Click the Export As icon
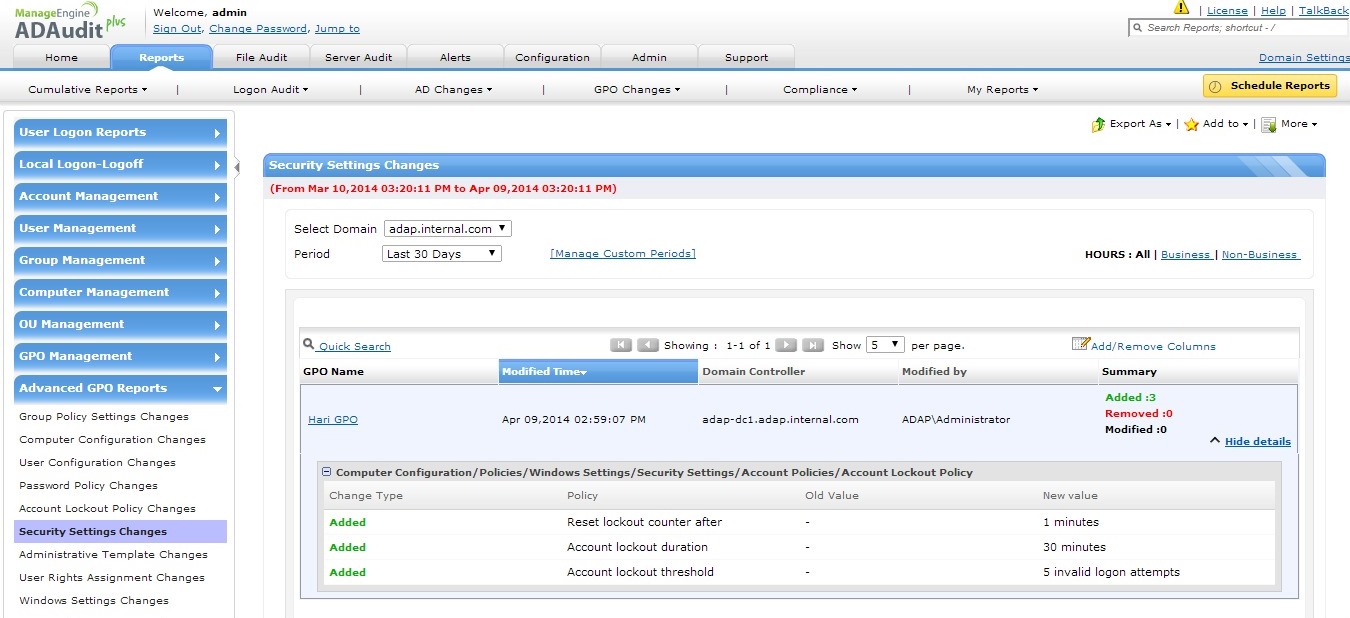The width and height of the screenshot is (1350, 618). click(1098, 125)
